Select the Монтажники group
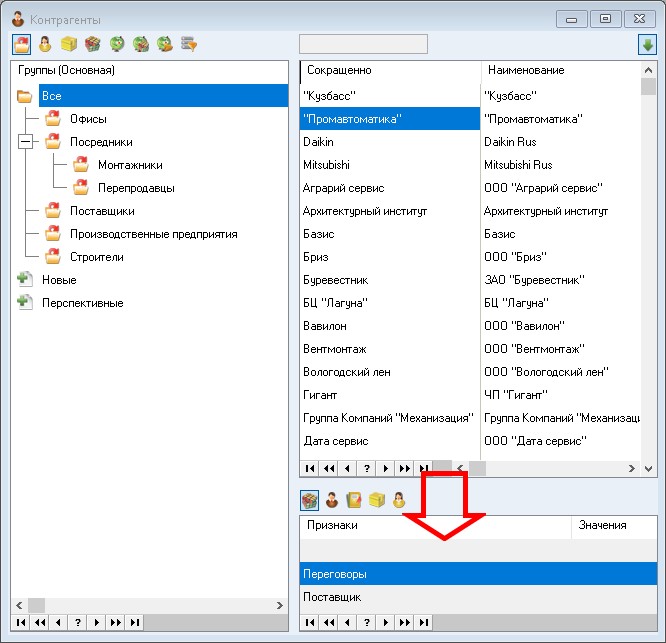Image resolution: width=666 pixels, height=643 pixels. pyautogui.click(x=130, y=165)
